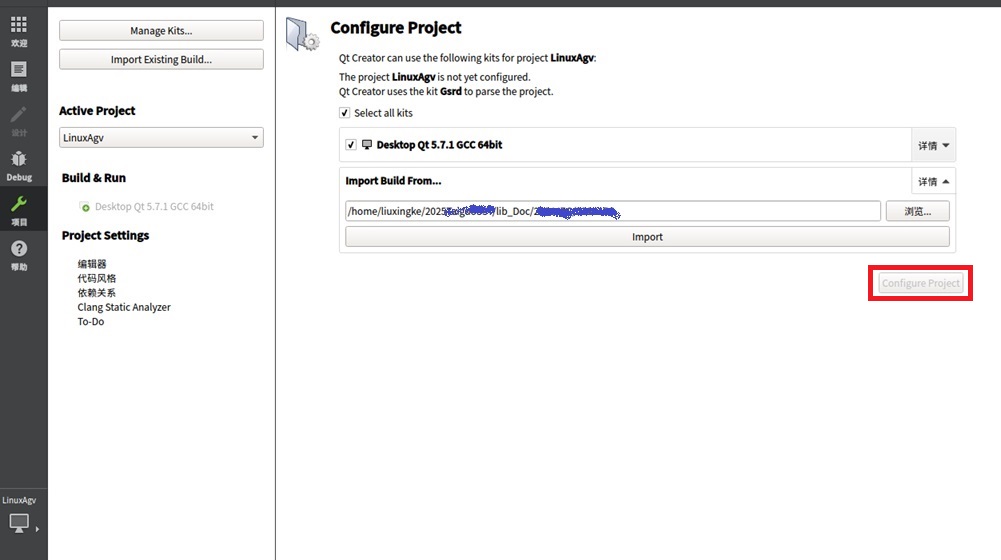This screenshot has height=560, width=1001.
Task: Click the Desktop Qt 5.7.1 GCC 64bit kit label
Action: (439, 145)
